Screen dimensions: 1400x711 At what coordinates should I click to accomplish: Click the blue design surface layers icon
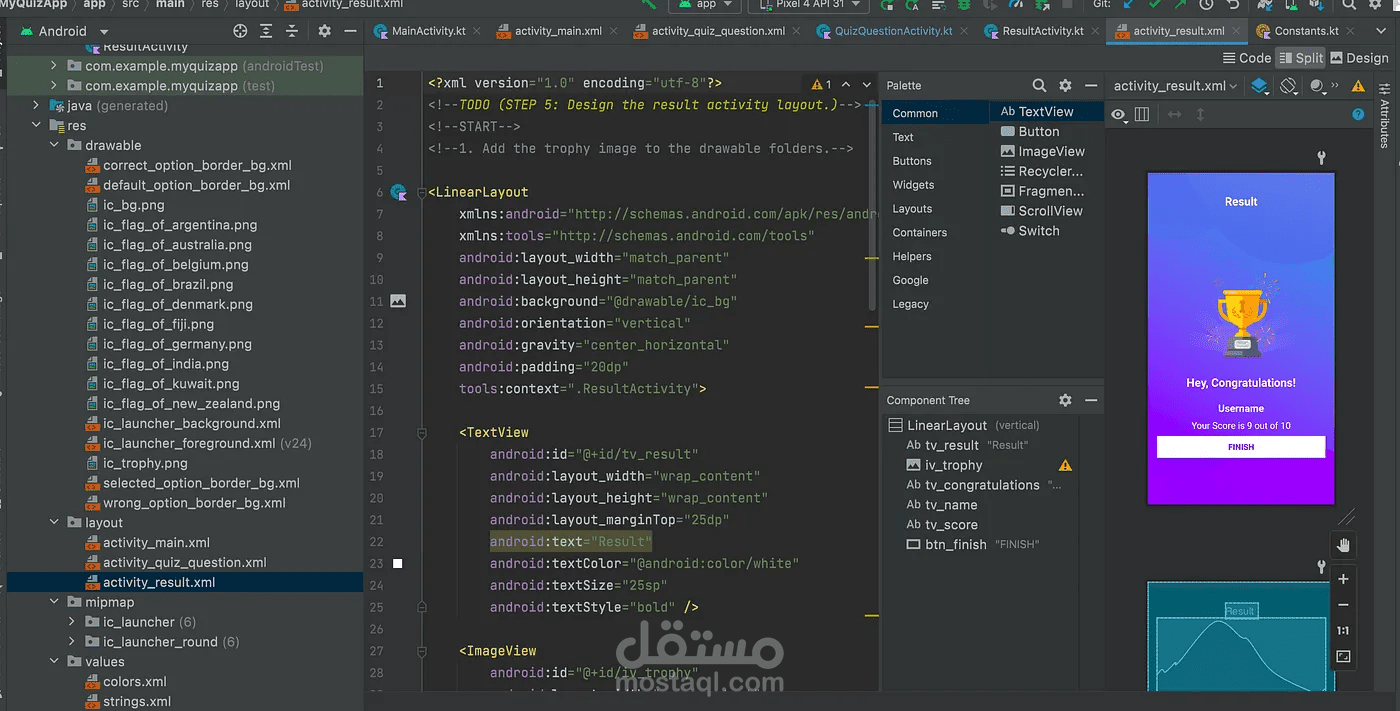tap(1261, 86)
